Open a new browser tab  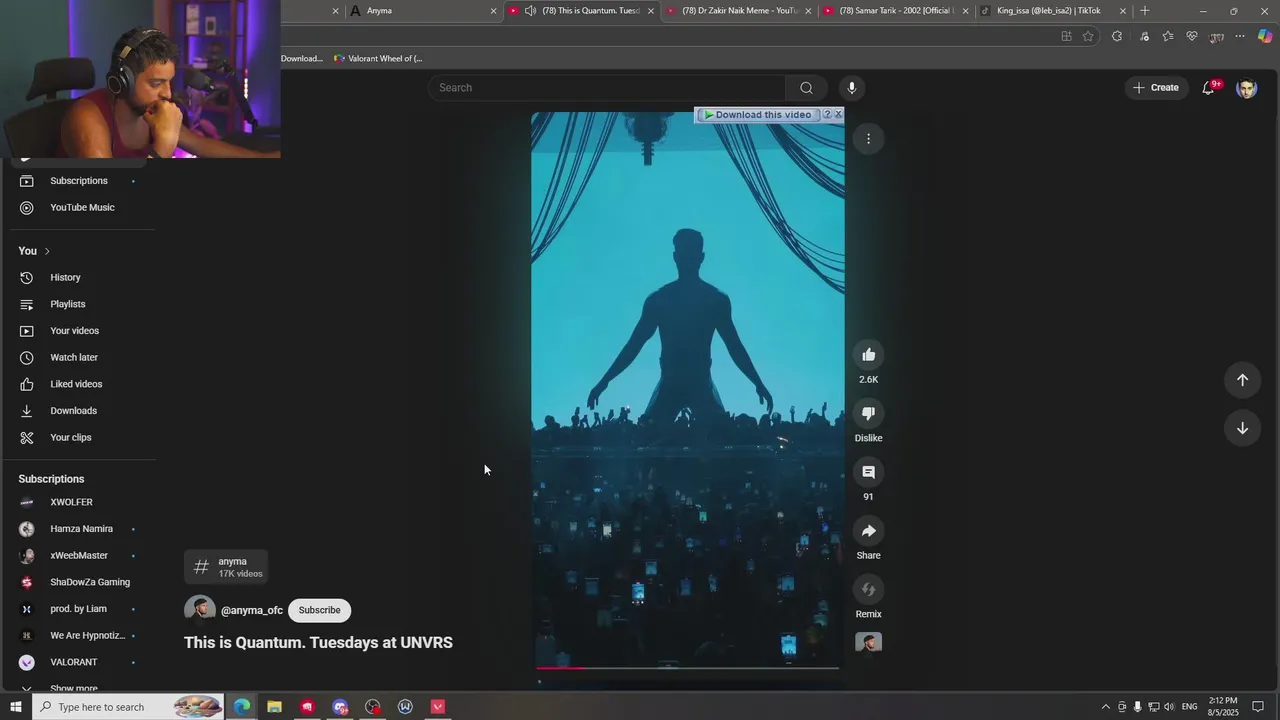pyautogui.click(x=1145, y=11)
